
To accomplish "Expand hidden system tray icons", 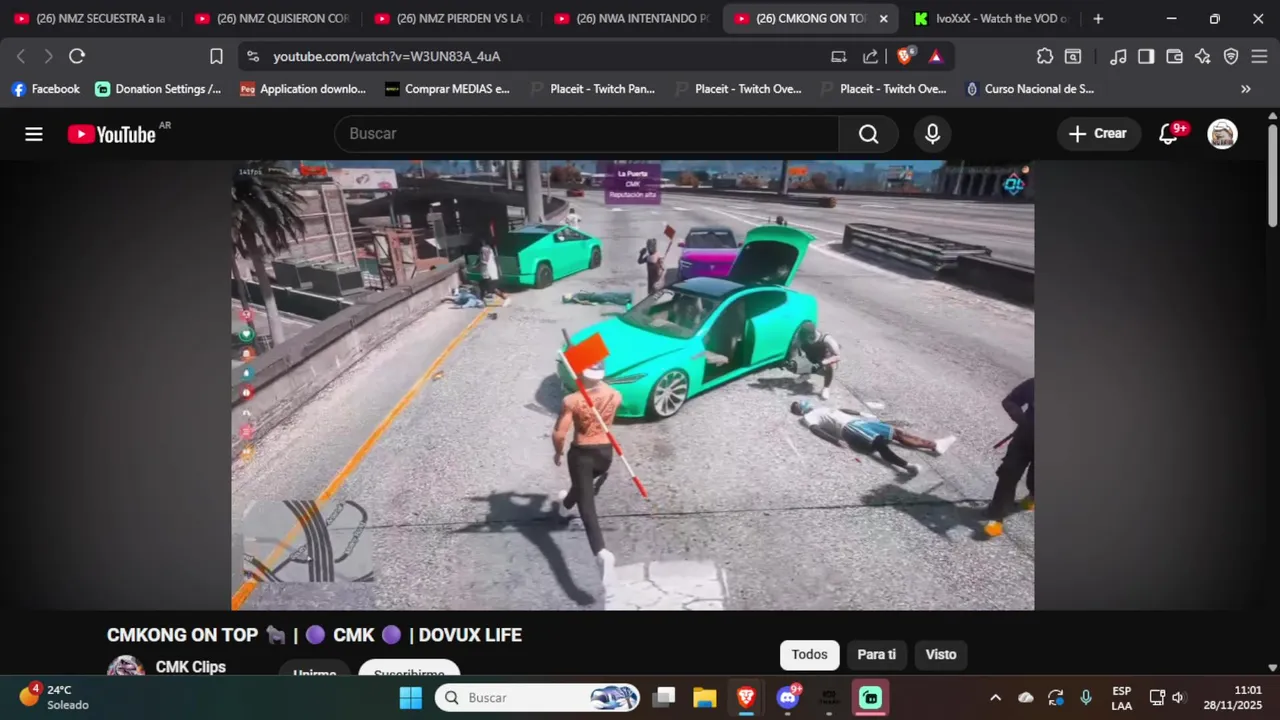I will [x=995, y=697].
